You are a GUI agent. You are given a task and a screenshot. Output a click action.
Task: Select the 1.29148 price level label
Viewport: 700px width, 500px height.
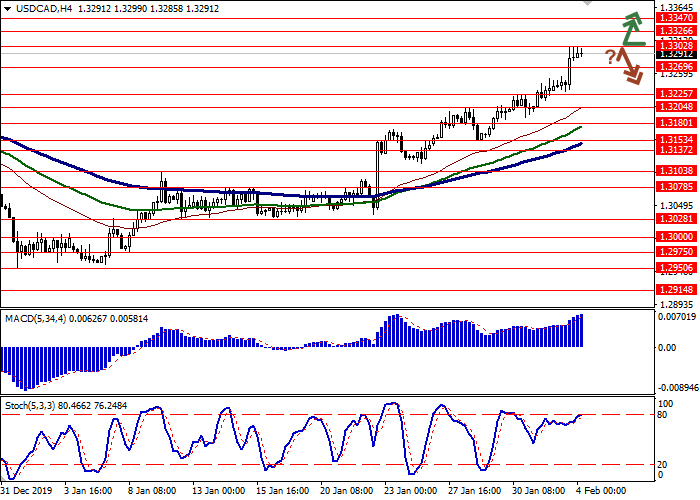tap(677, 289)
